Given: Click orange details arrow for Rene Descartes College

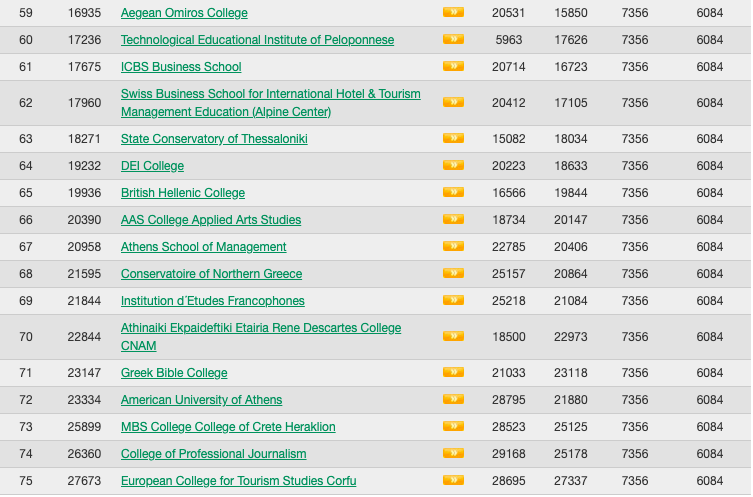Looking at the screenshot, I should point(453,336).
